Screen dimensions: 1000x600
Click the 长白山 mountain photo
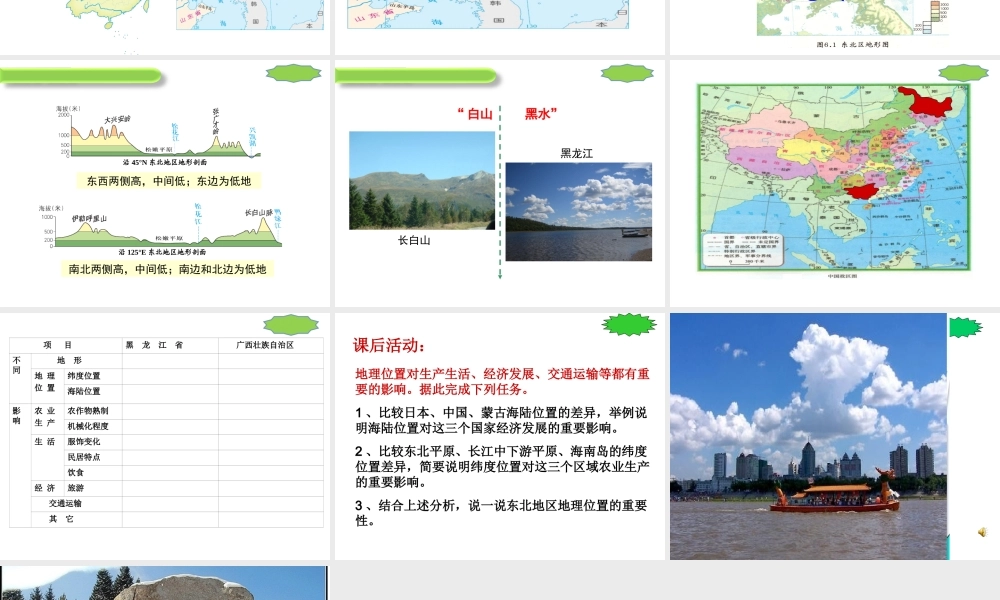click(x=422, y=180)
